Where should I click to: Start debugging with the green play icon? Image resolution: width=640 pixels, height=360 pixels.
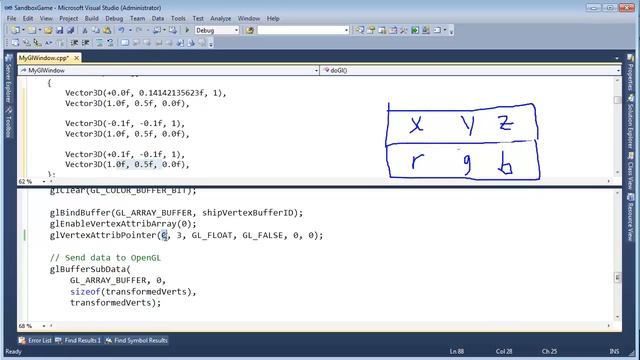tap(187, 30)
